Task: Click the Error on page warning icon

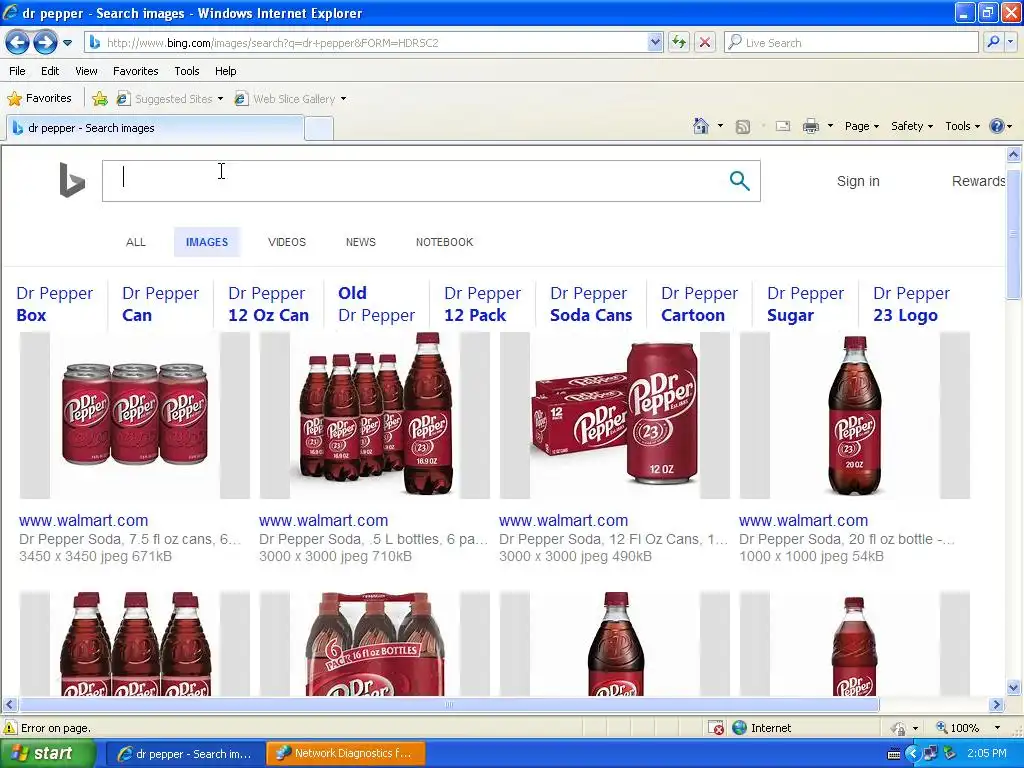Action: pos(10,728)
